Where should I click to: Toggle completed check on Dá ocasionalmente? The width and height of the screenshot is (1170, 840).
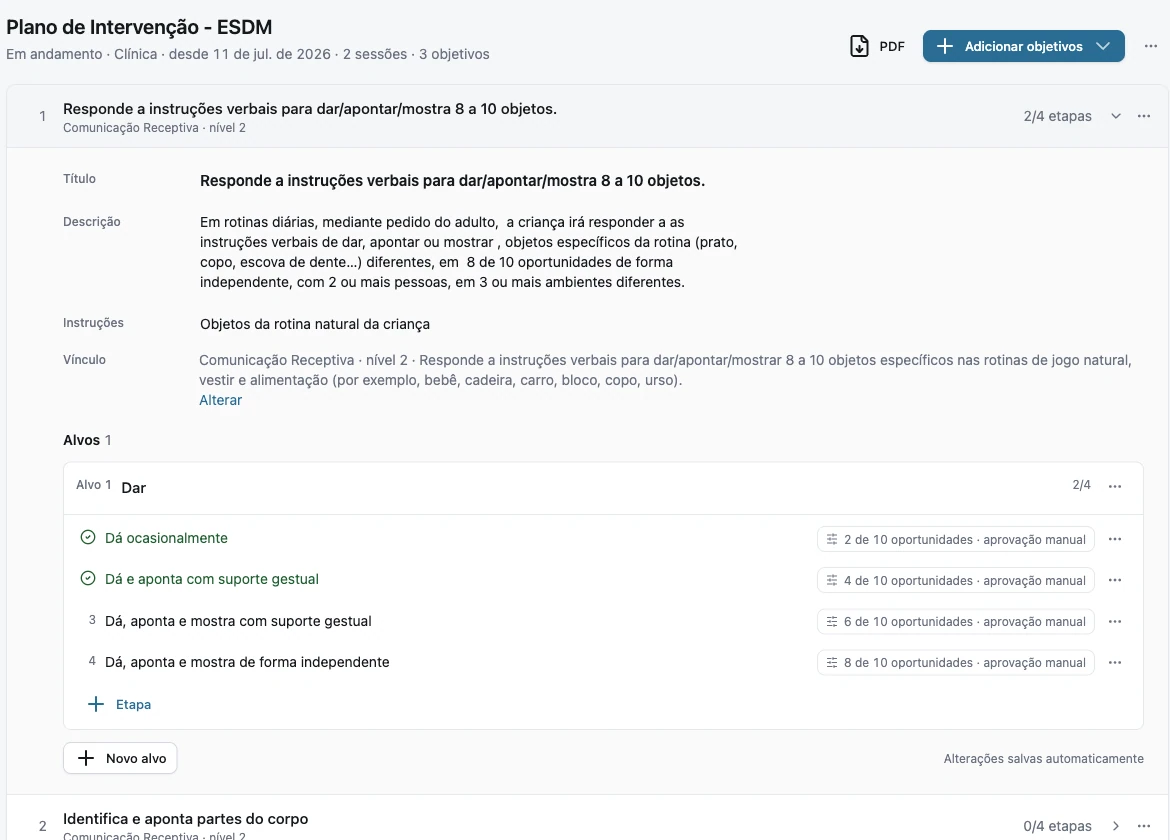(x=88, y=538)
